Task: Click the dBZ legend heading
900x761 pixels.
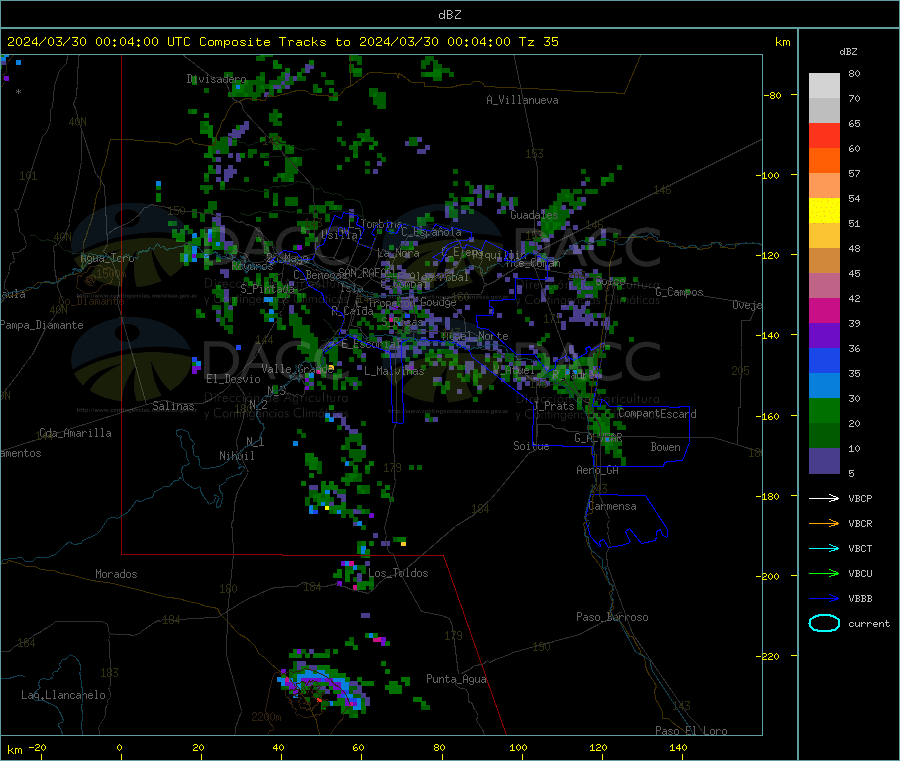Action: (848, 52)
